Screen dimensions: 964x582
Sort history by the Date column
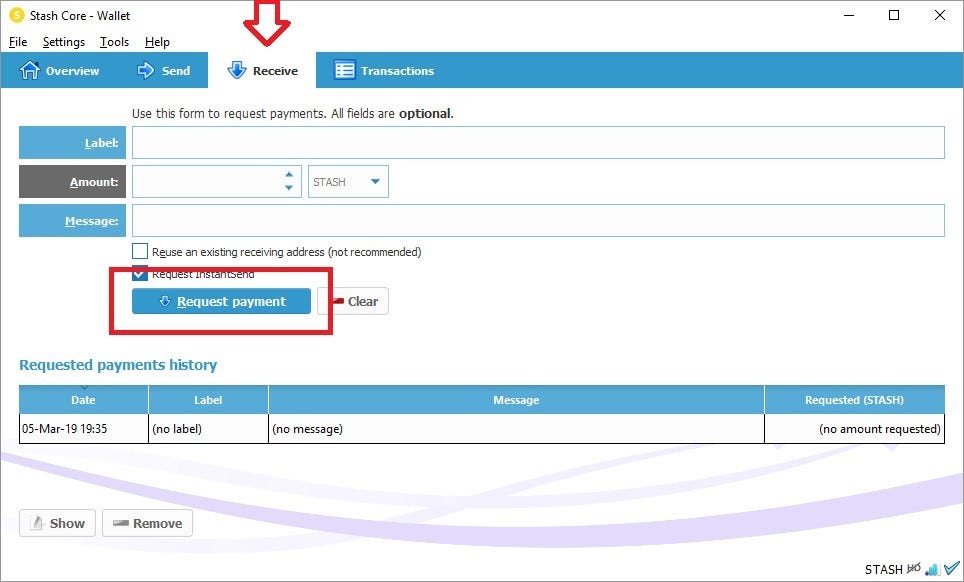[x=84, y=399]
